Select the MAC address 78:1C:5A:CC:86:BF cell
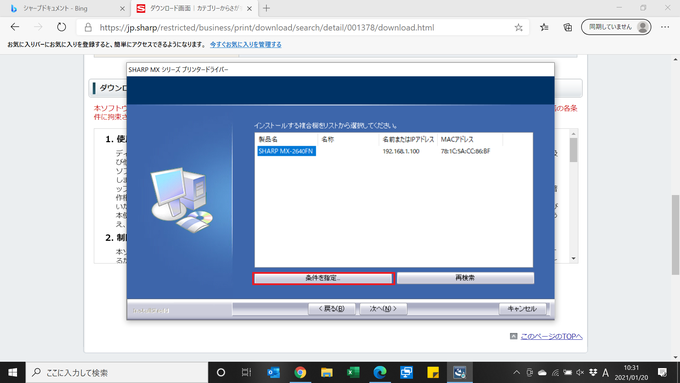680x383 pixels. click(465, 151)
